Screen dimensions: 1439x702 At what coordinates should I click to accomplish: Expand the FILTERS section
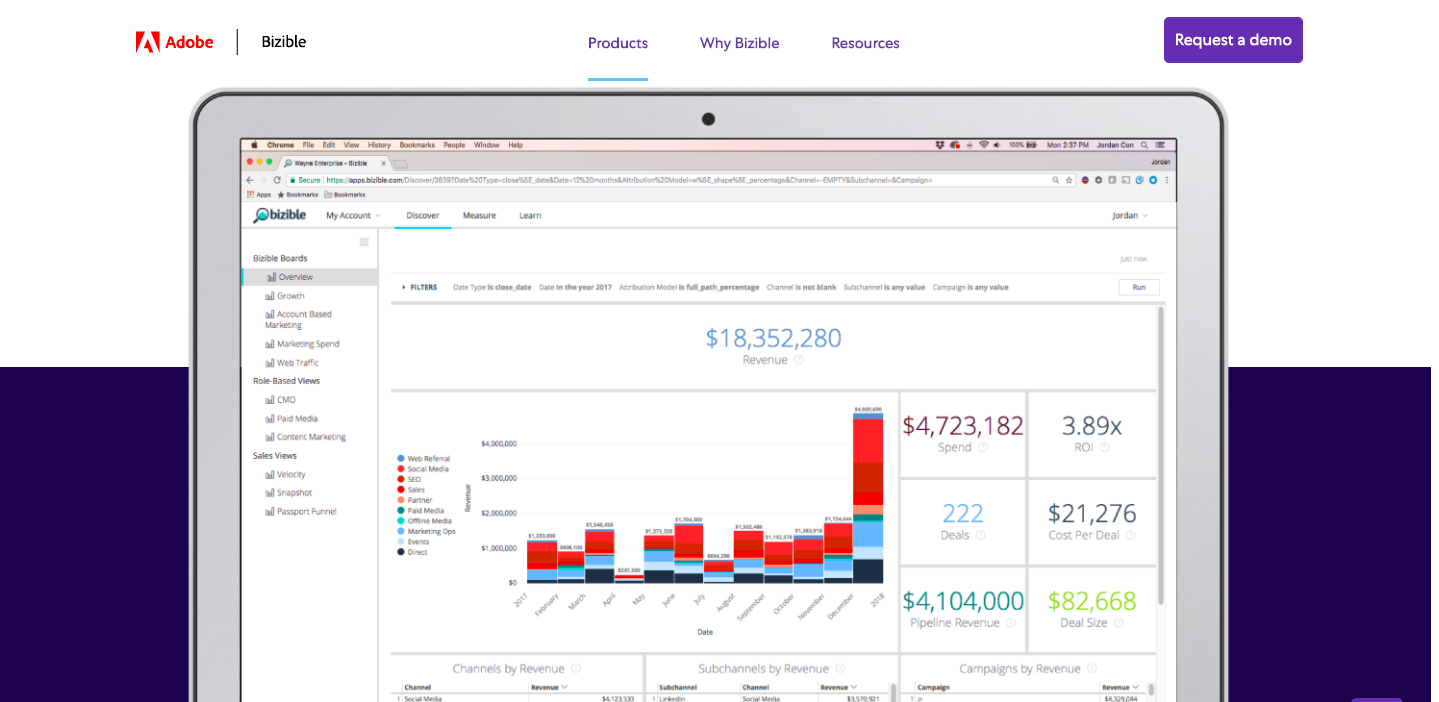(x=420, y=288)
